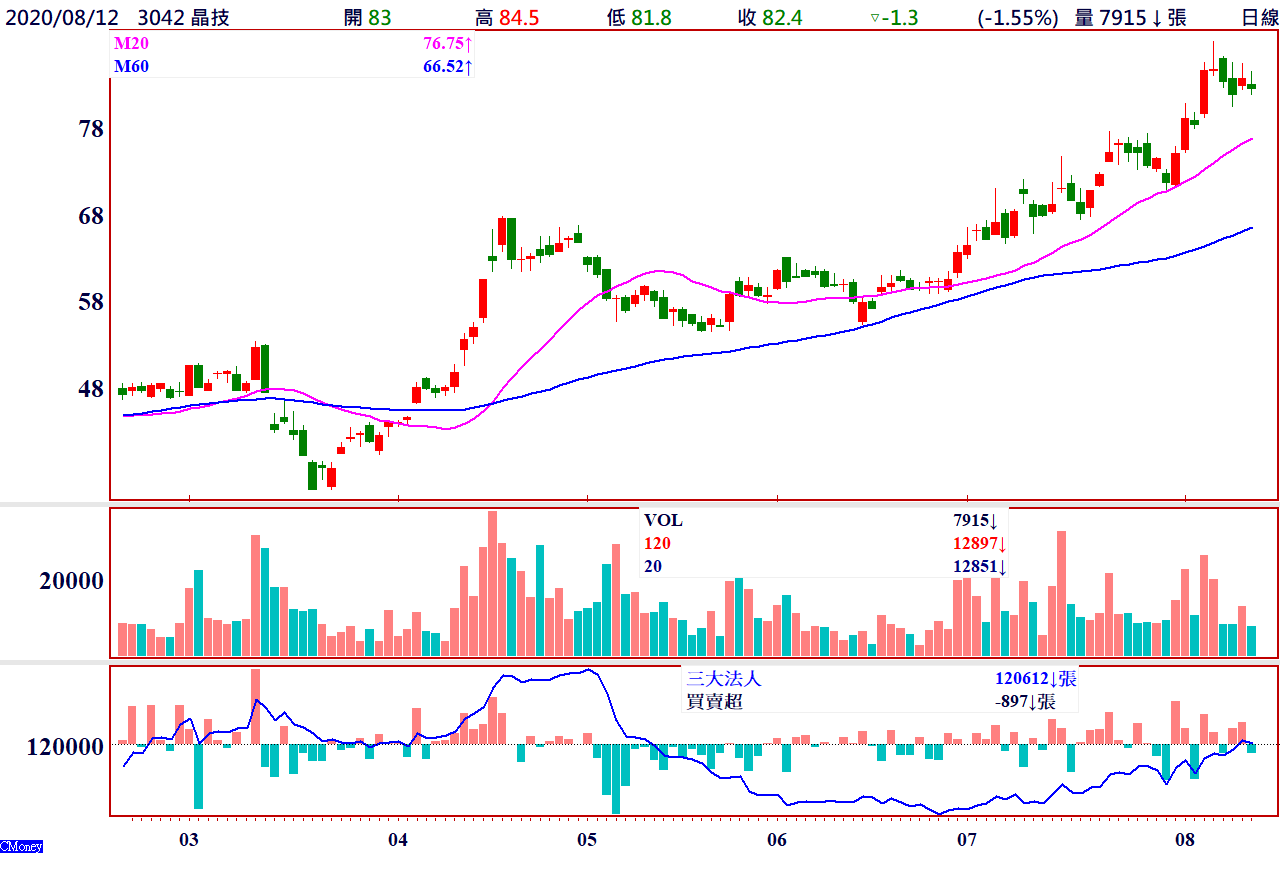
Task: Click the M20 moving average label
Action: click(130, 45)
